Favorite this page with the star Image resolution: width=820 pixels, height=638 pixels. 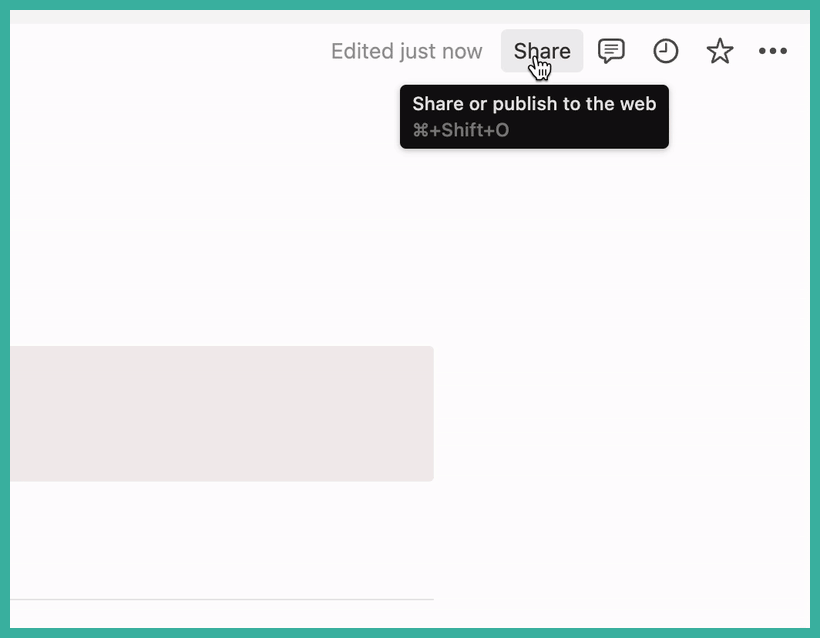click(720, 51)
